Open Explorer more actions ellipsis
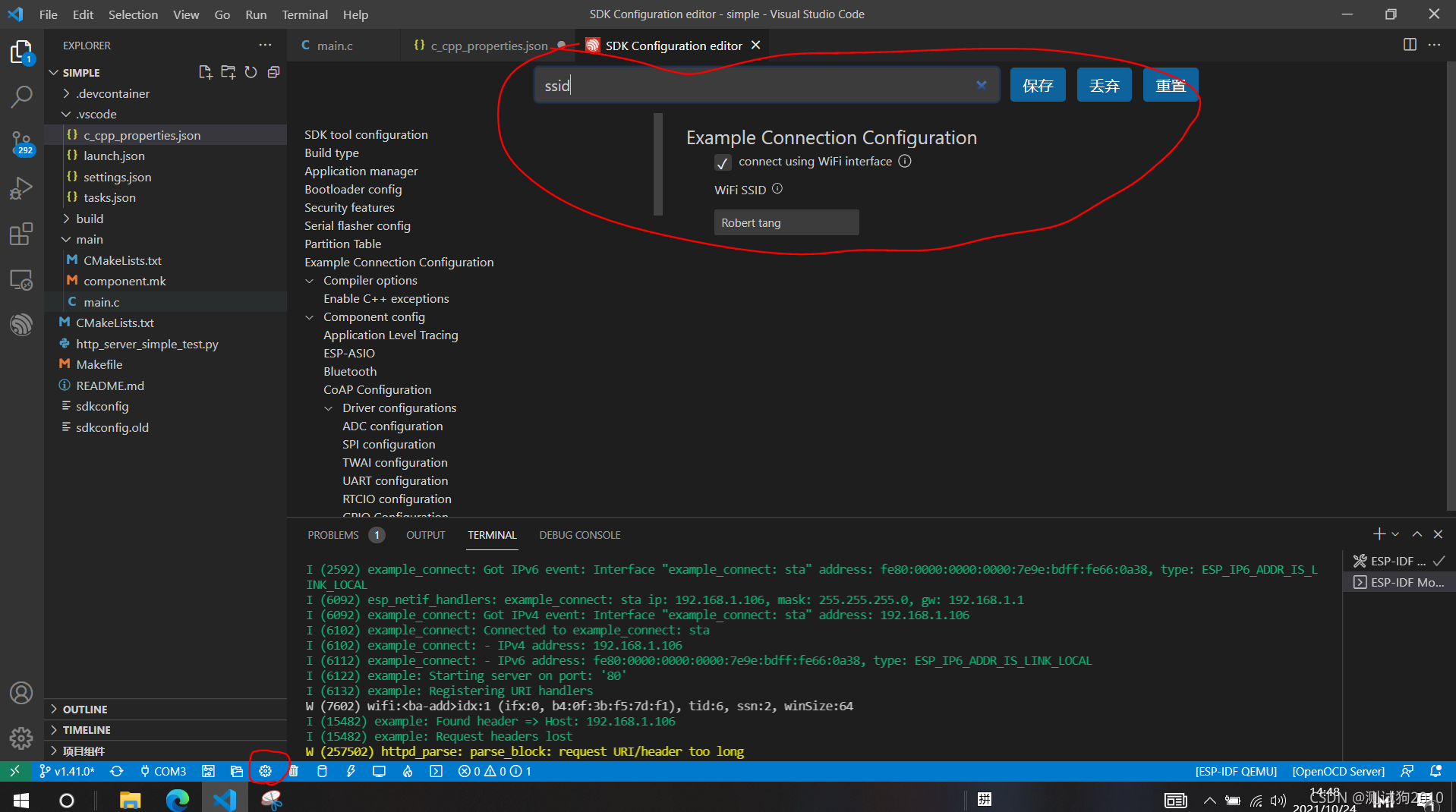 coord(265,46)
